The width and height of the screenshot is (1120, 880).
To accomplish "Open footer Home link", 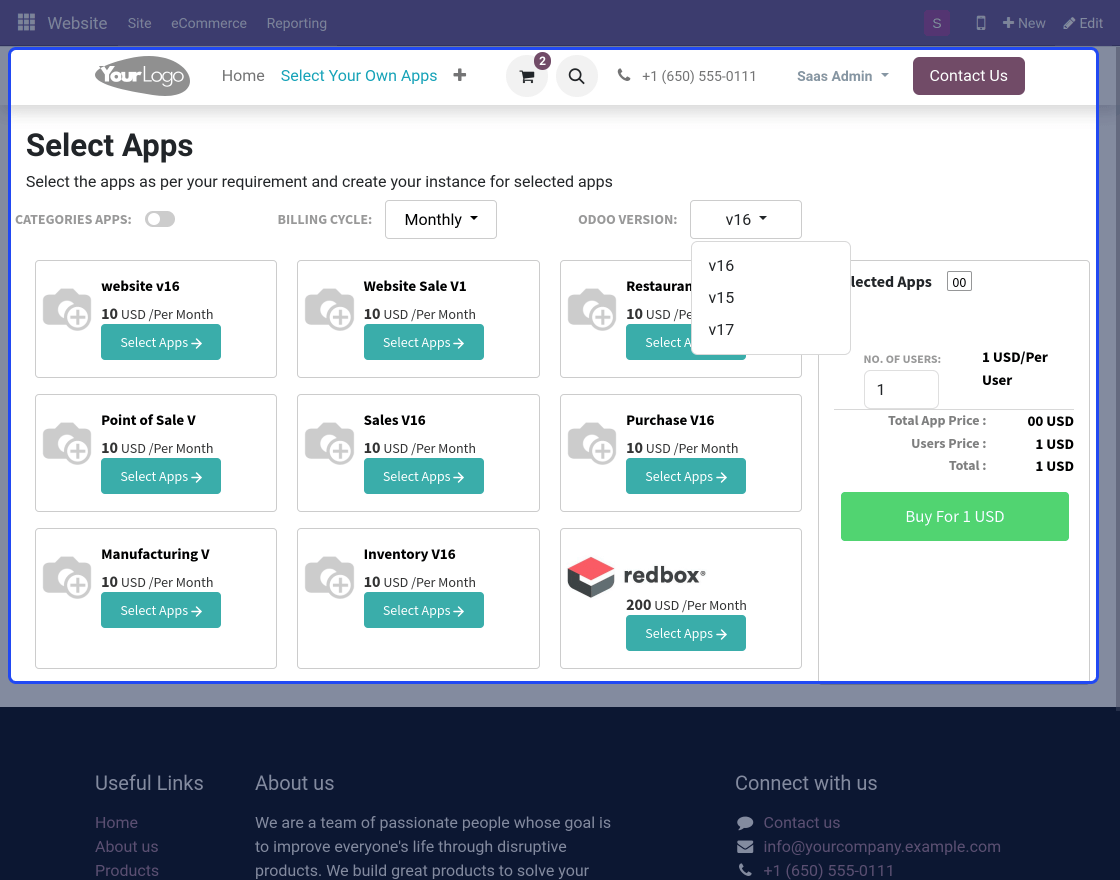I will (116, 823).
